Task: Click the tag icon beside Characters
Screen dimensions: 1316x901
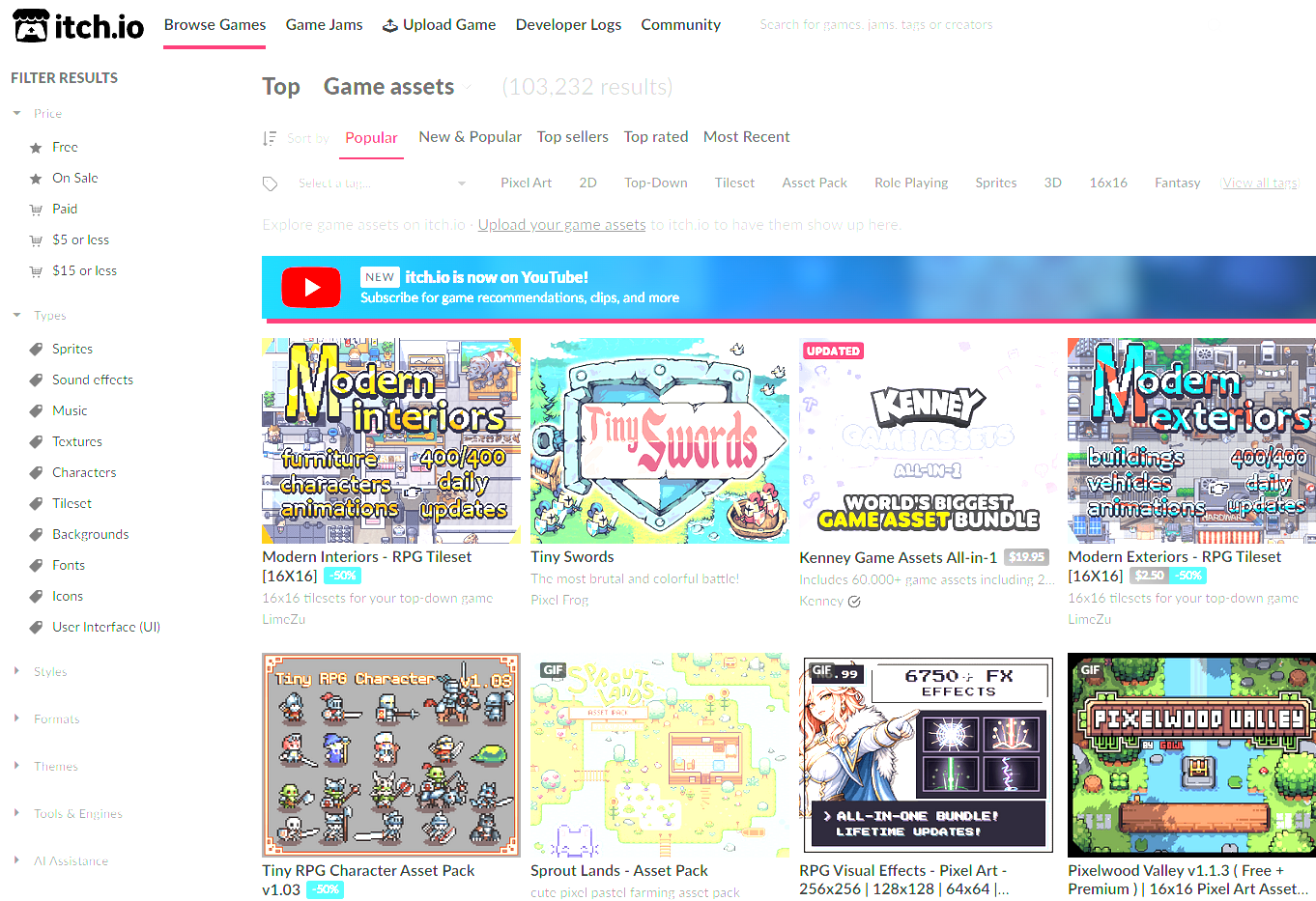Action: (x=36, y=473)
